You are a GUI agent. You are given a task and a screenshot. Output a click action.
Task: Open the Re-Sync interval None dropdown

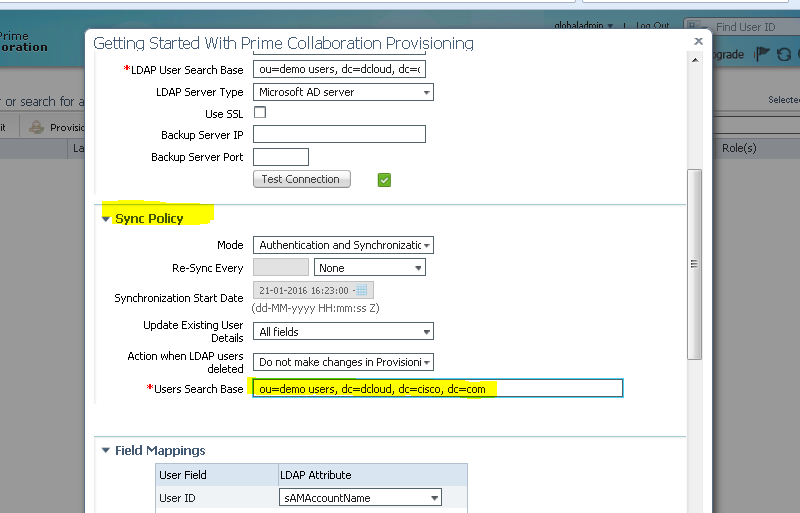370,267
